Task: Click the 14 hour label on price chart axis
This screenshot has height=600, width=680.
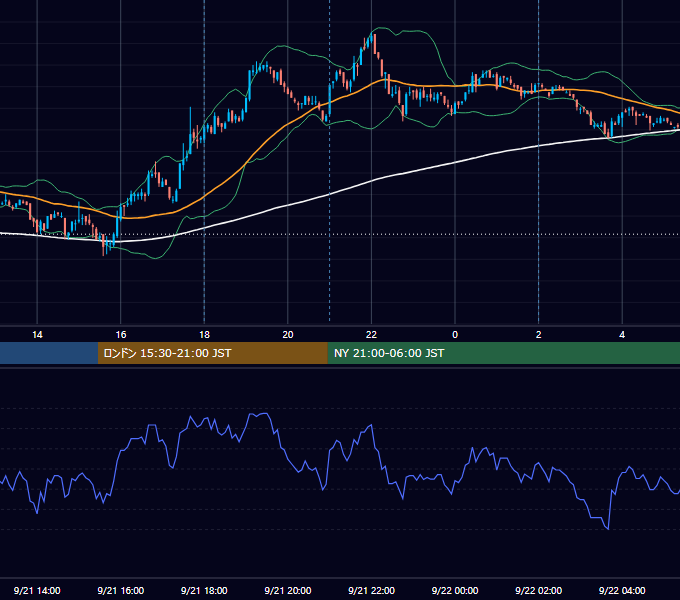Action: (37, 335)
